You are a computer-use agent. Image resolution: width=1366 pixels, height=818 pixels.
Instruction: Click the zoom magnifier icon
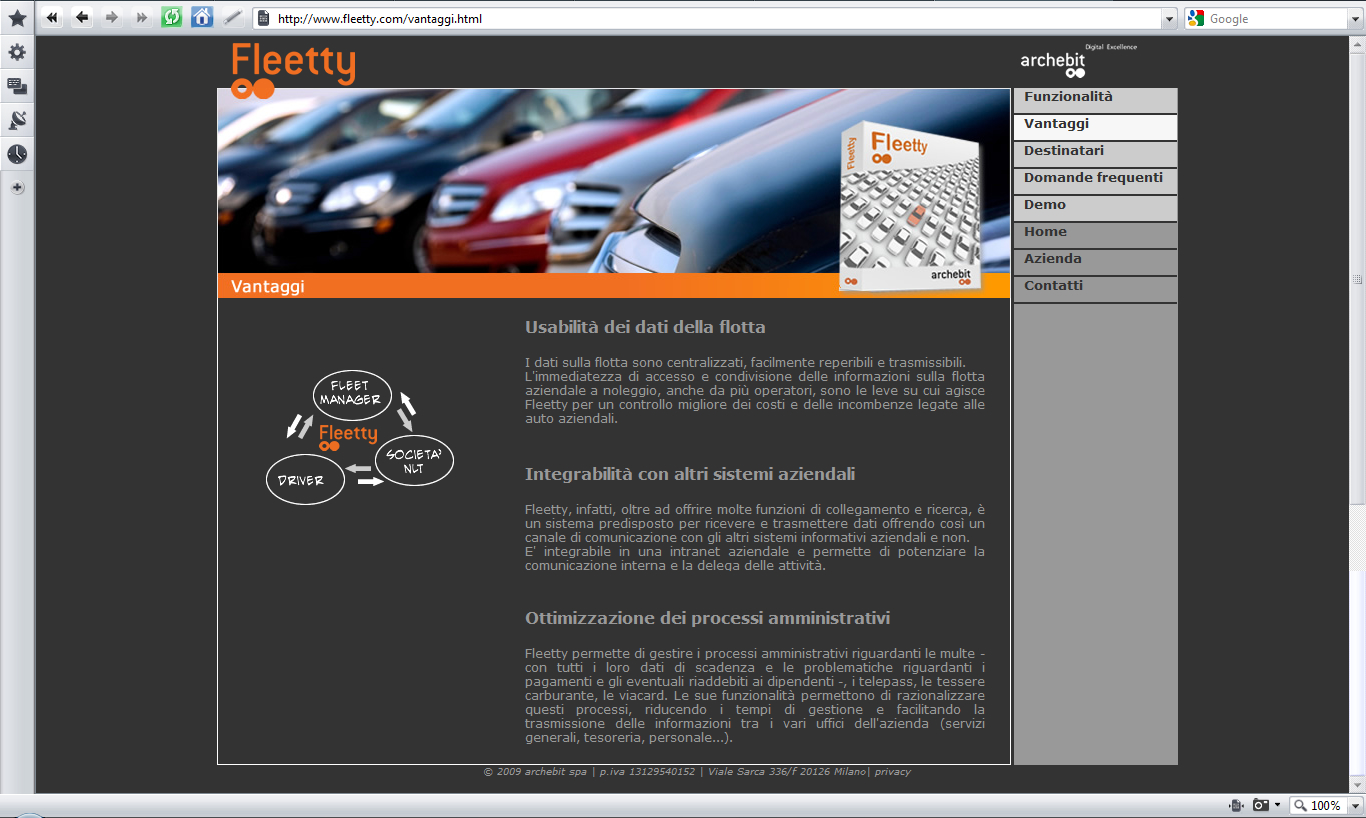(x=1299, y=805)
